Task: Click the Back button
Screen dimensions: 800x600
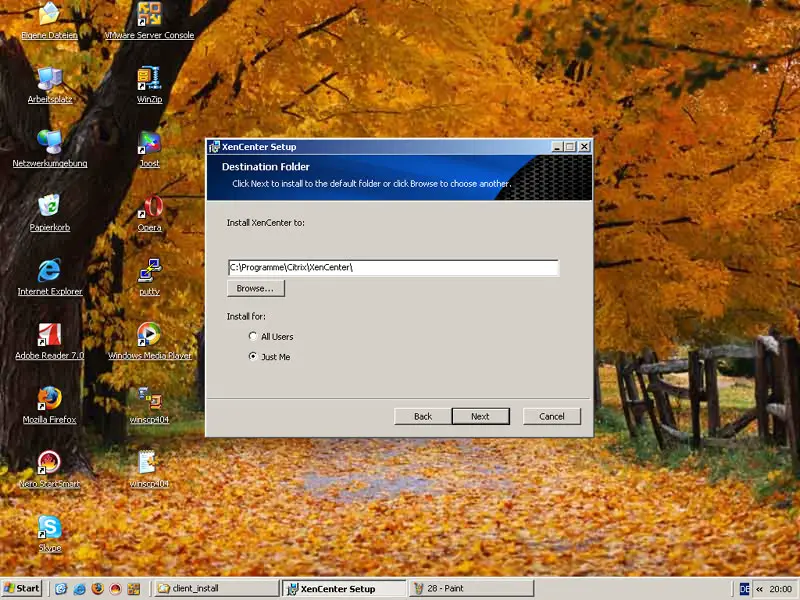Action: [x=423, y=416]
